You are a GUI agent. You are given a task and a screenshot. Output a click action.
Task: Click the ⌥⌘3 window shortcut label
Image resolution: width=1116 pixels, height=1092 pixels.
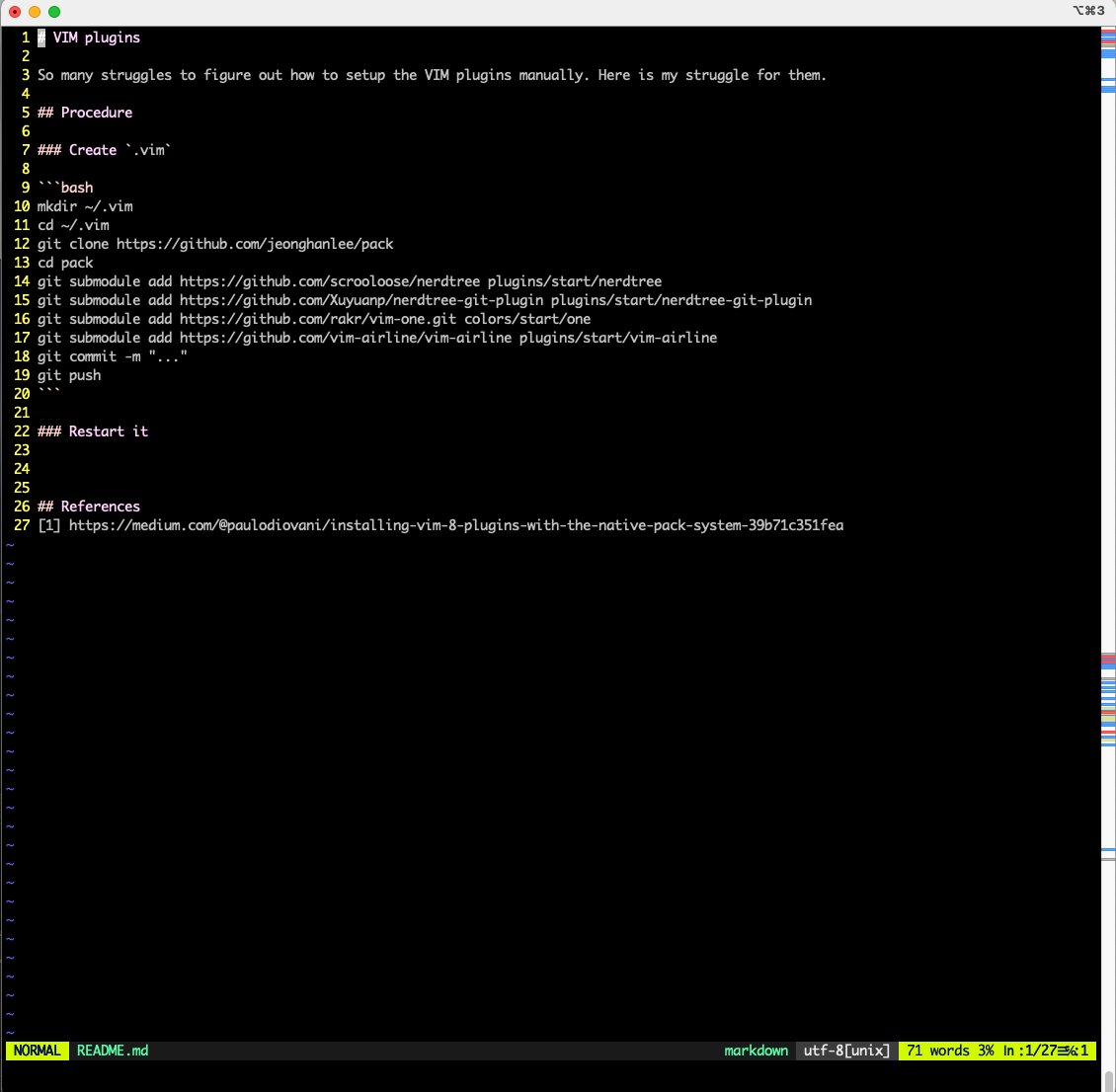1088,11
